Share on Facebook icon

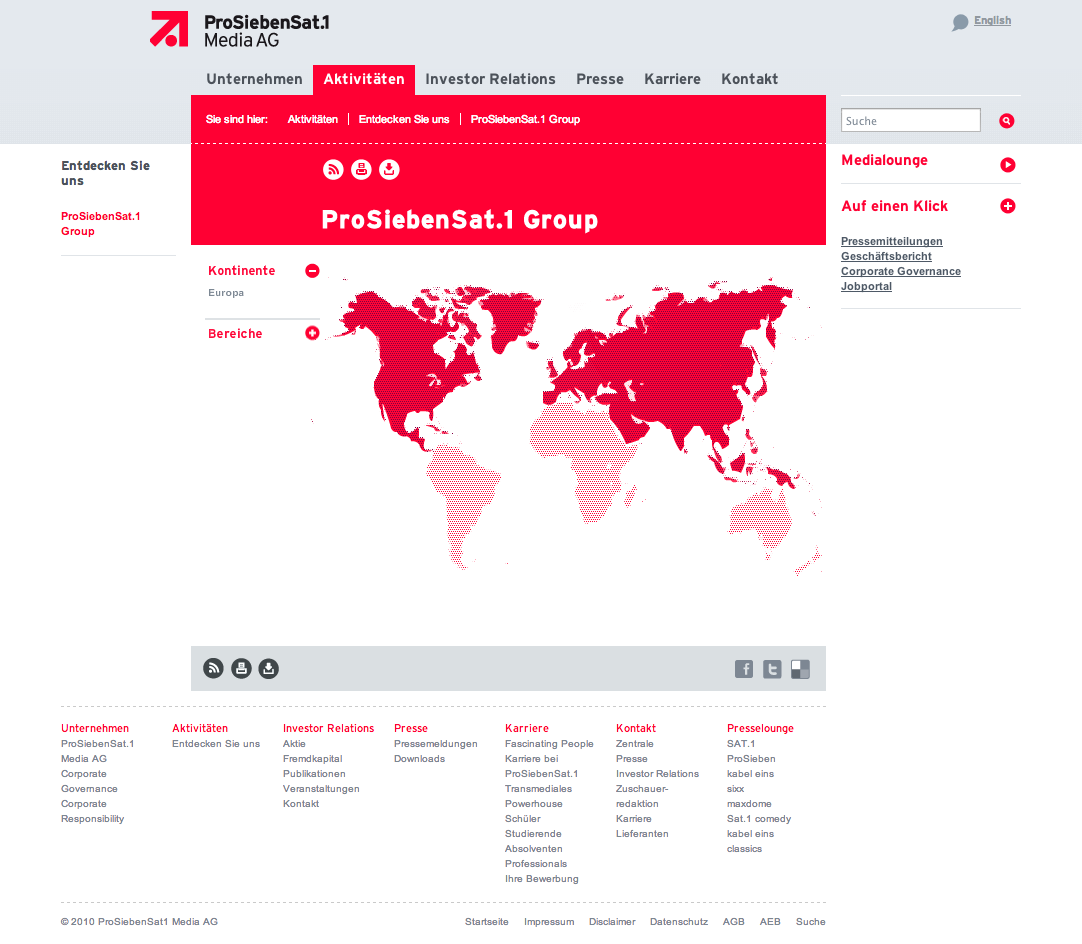(x=744, y=669)
